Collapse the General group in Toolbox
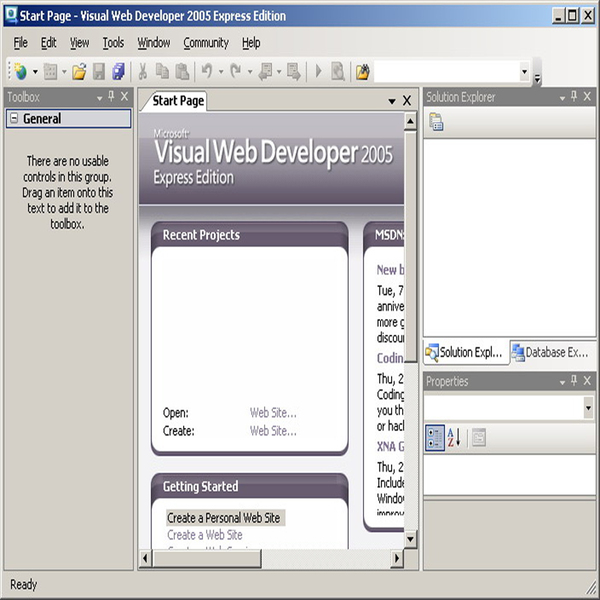The image size is (600, 600). (x=14, y=118)
